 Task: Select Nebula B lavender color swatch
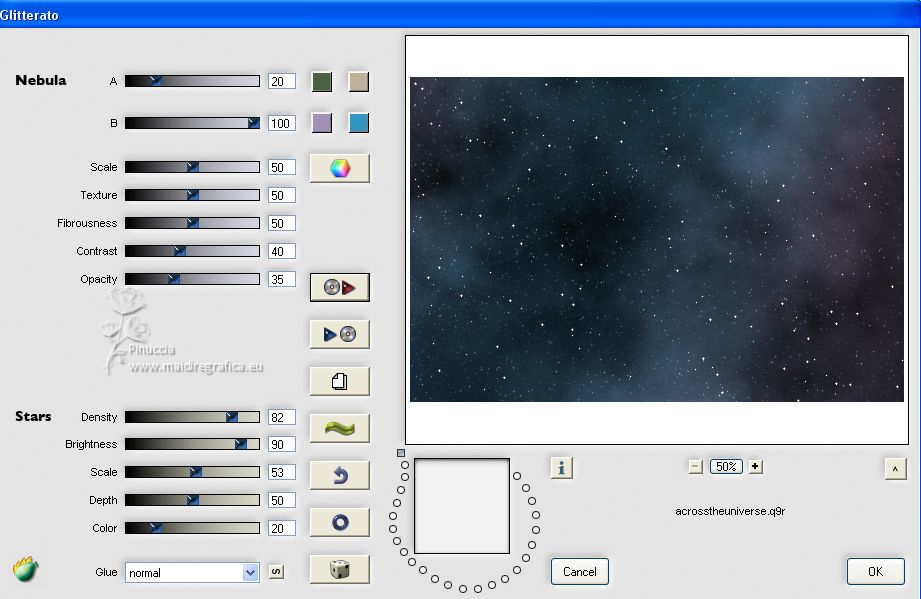[x=322, y=123]
